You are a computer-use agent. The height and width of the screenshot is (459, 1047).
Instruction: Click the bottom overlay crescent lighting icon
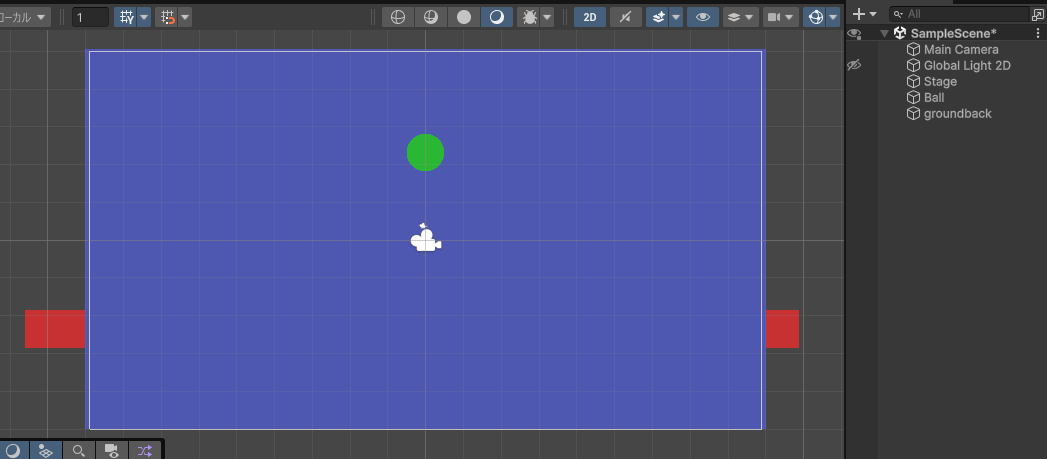(13, 450)
